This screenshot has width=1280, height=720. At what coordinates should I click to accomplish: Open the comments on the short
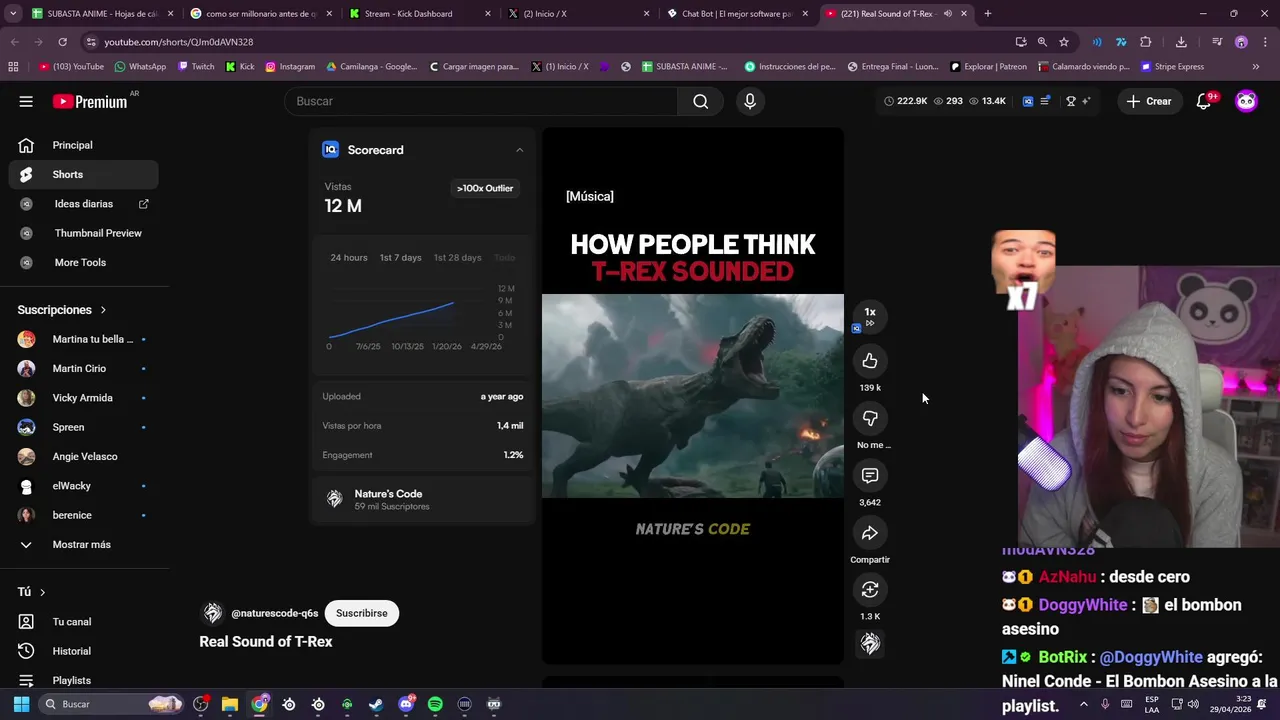(x=870, y=476)
